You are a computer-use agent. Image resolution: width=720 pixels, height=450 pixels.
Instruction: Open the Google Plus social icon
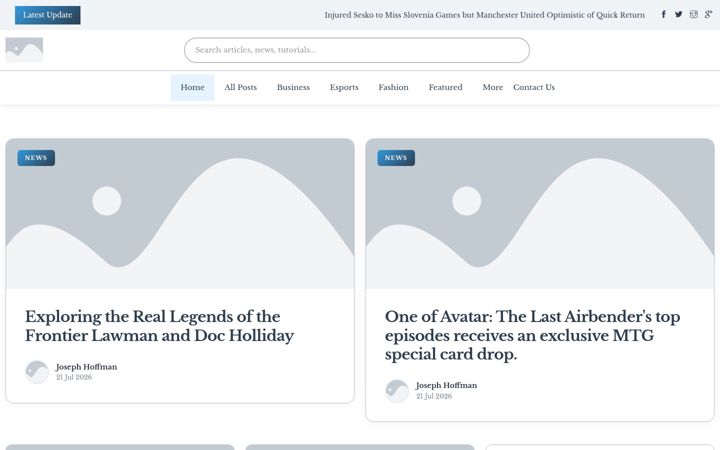708,14
